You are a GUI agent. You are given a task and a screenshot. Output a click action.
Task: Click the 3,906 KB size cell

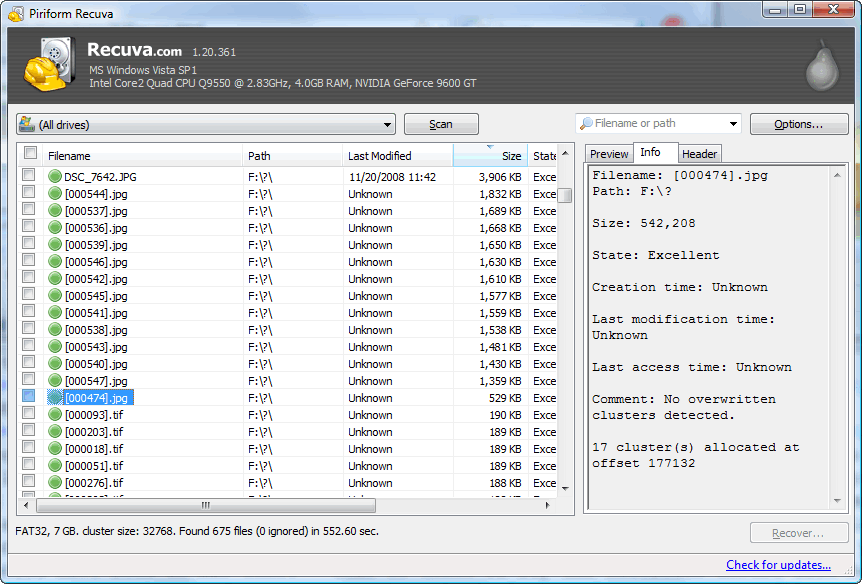[500, 177]
